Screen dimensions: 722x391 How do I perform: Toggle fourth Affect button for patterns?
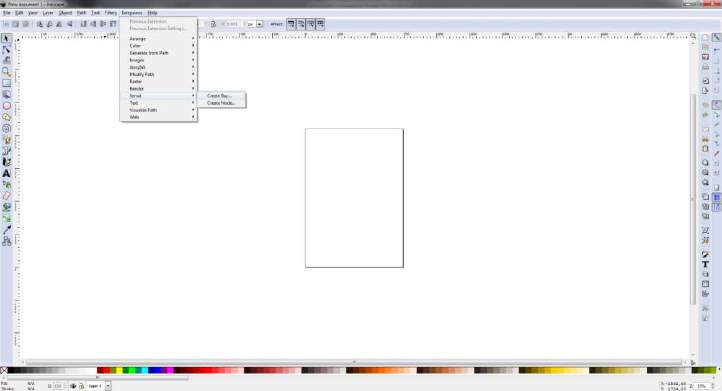(x=320, y=24)
